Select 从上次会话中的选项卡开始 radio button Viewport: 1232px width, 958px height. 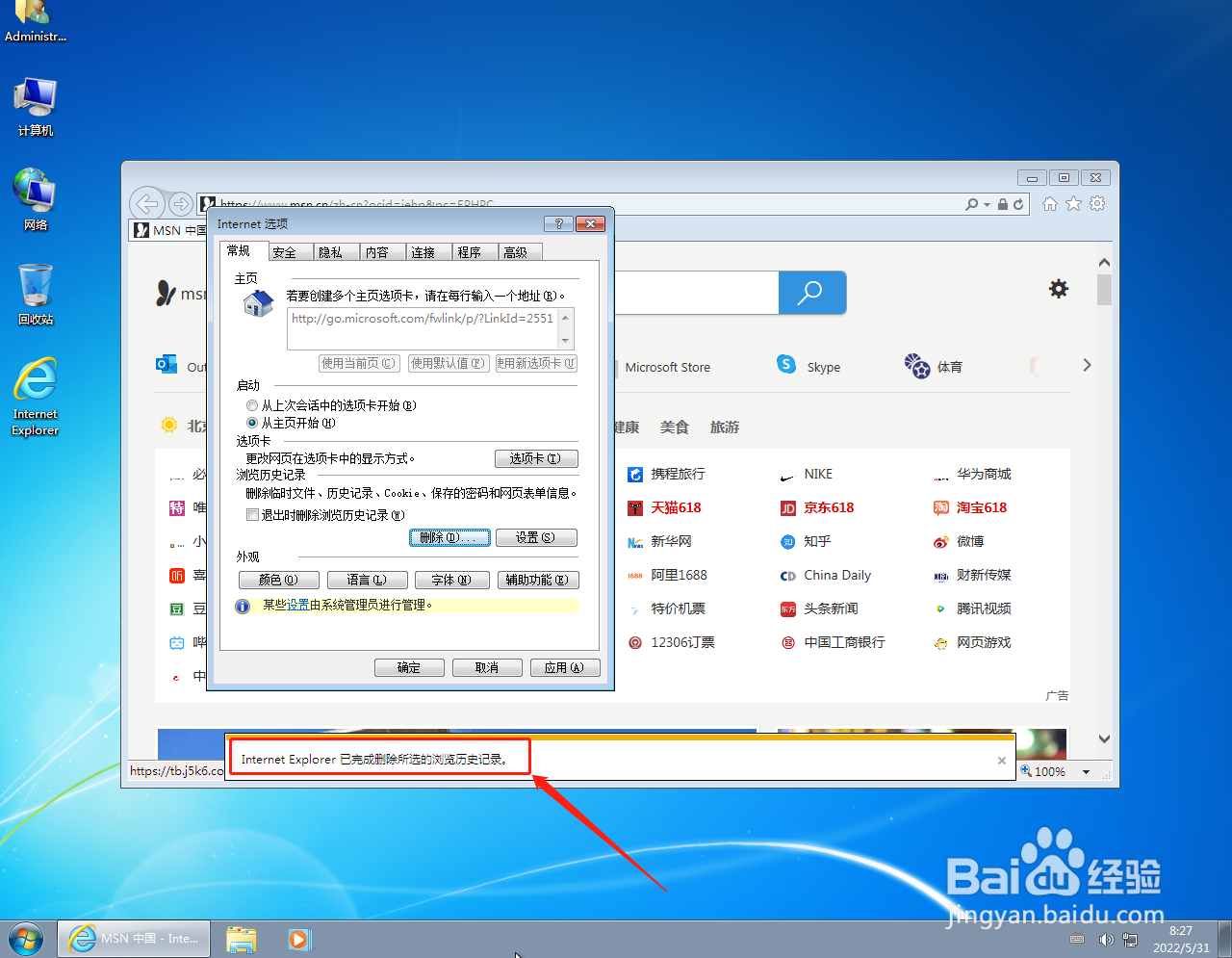tap(252, 405)
